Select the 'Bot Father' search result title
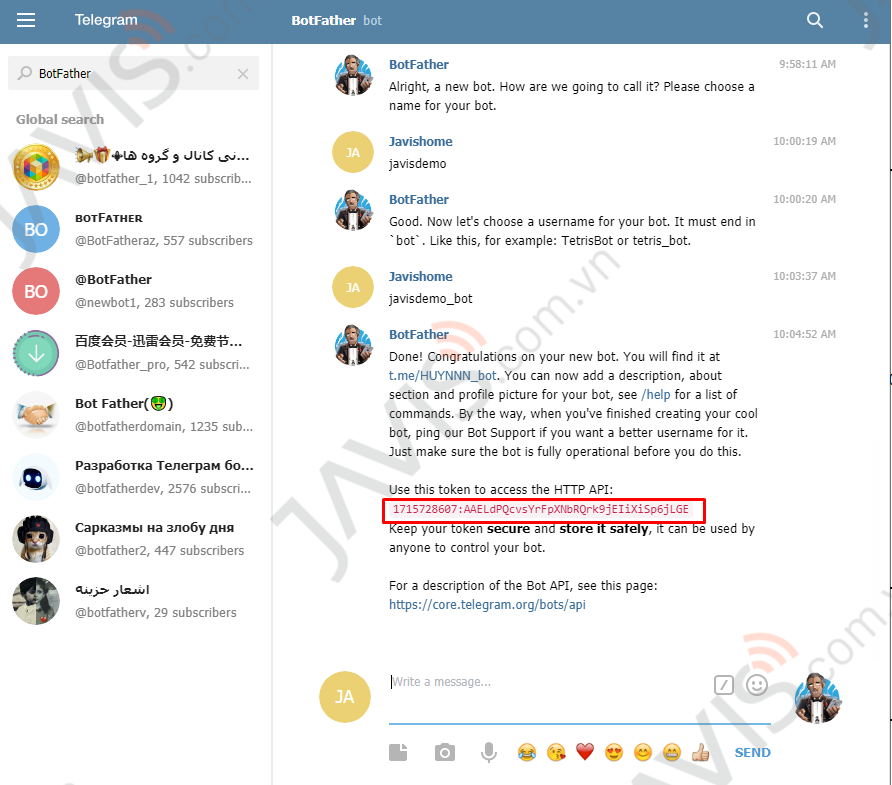This screenshot has width=892, height=785. point(124,403)
